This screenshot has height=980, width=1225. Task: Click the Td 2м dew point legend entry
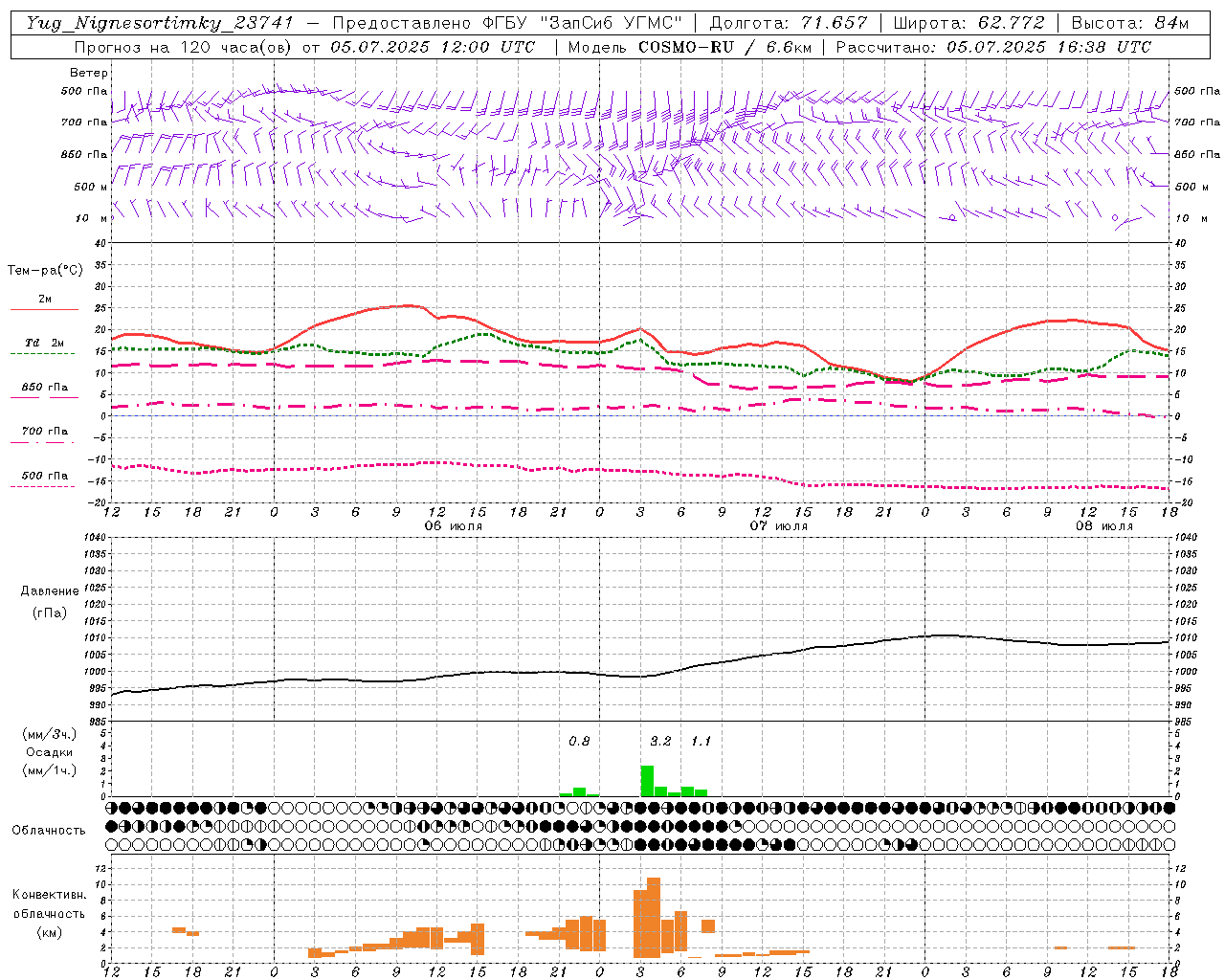(44, 345)
